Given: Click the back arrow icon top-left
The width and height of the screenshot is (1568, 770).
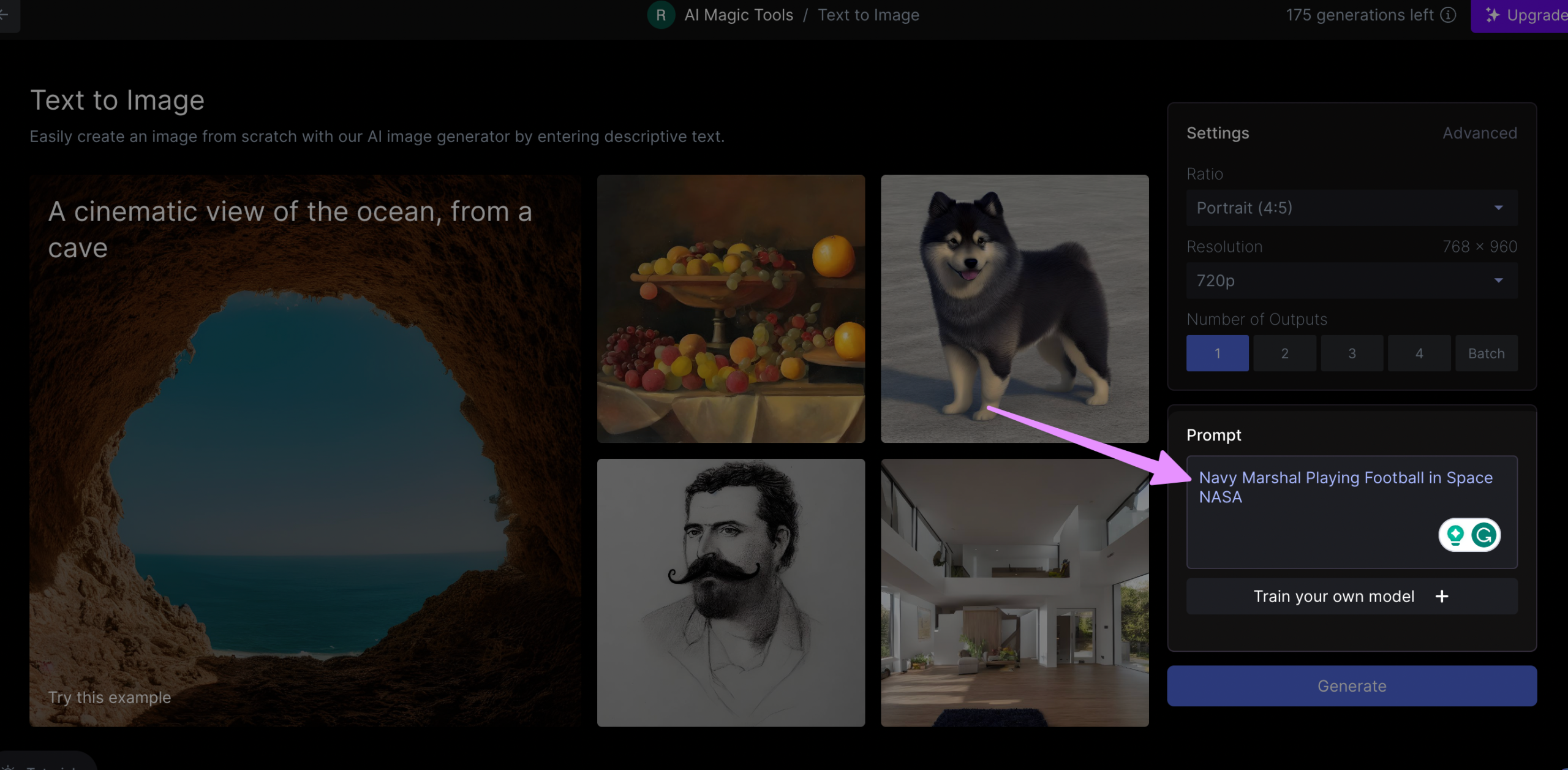Looking at the screenshot, I should click(x=5, y=14).
